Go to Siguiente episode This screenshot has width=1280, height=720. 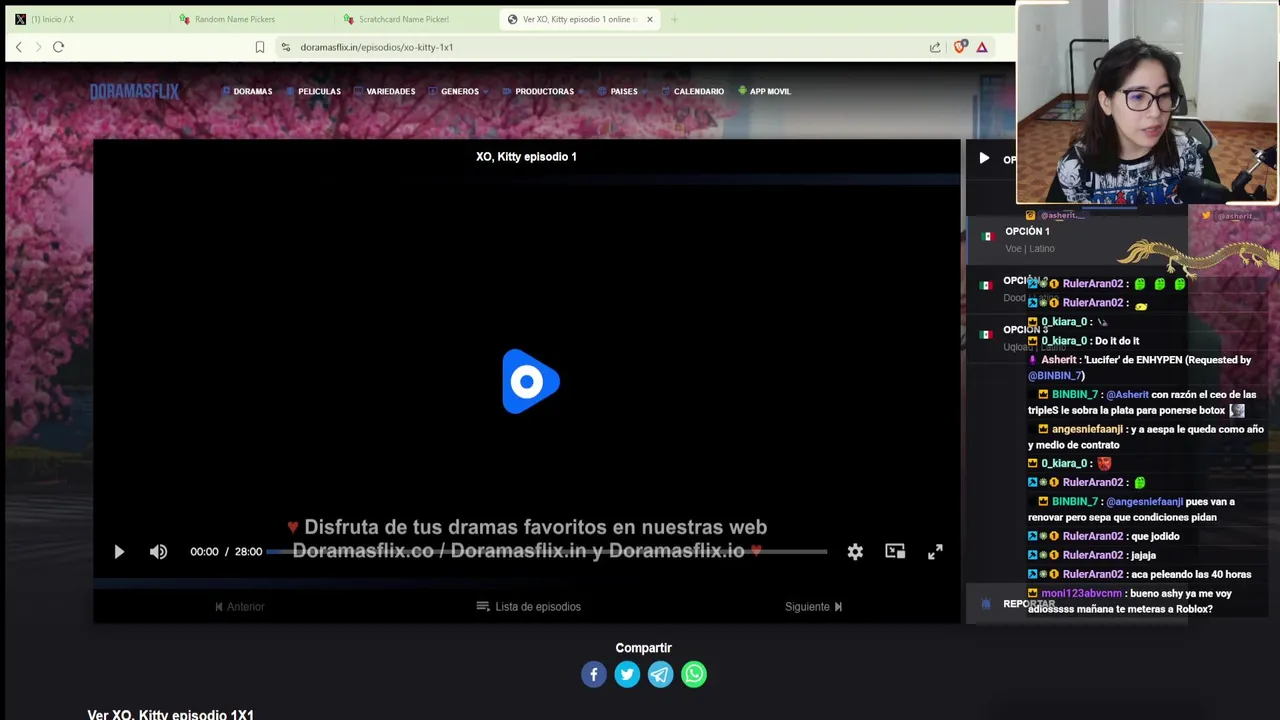813,606
